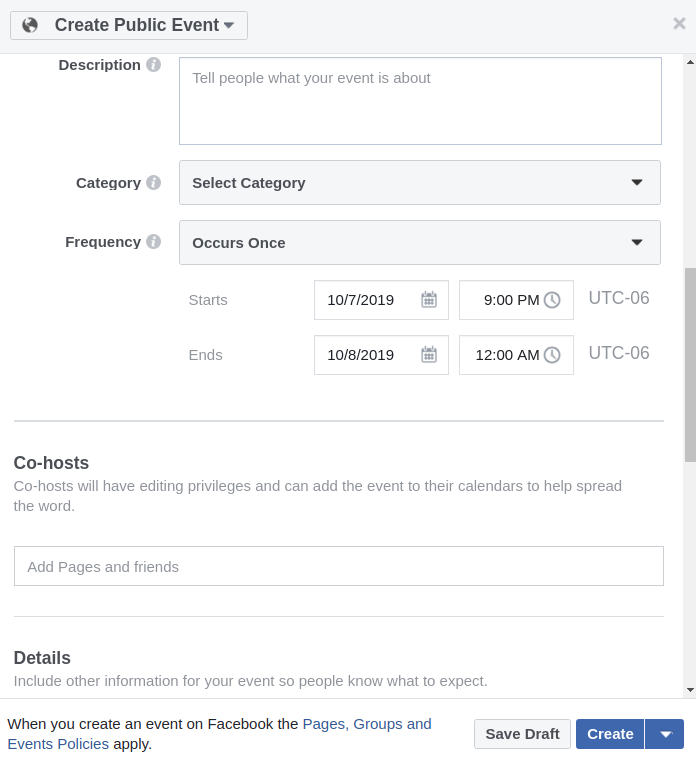Click the info icon beside Category
696x769 pixels.
153,183
